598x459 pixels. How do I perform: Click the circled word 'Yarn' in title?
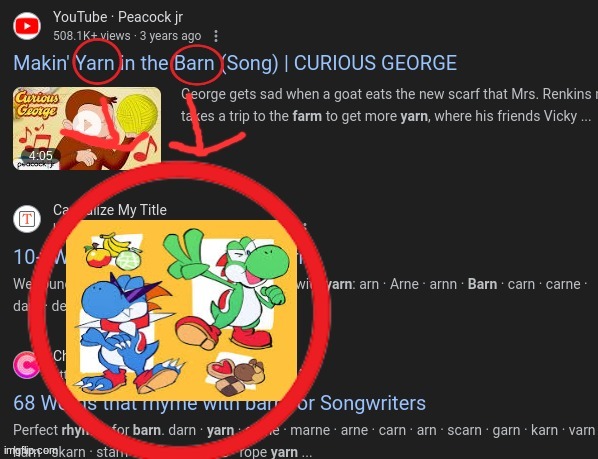[x=95, y=63]
